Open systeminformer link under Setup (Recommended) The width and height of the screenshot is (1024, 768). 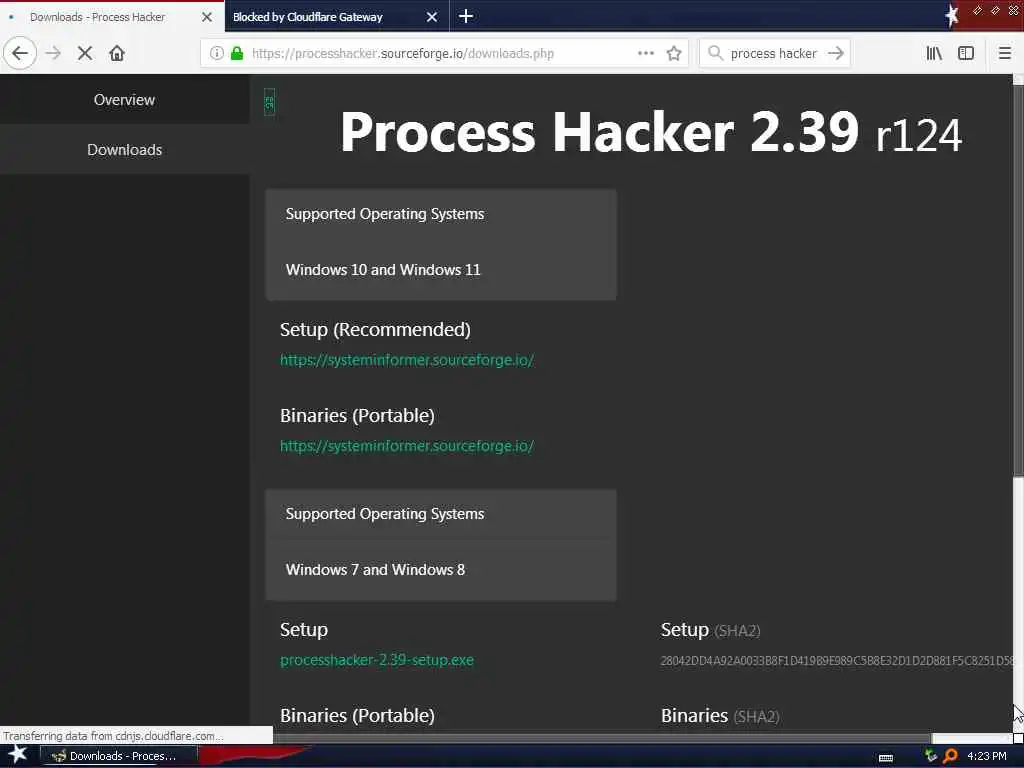[x=406, y=360]
